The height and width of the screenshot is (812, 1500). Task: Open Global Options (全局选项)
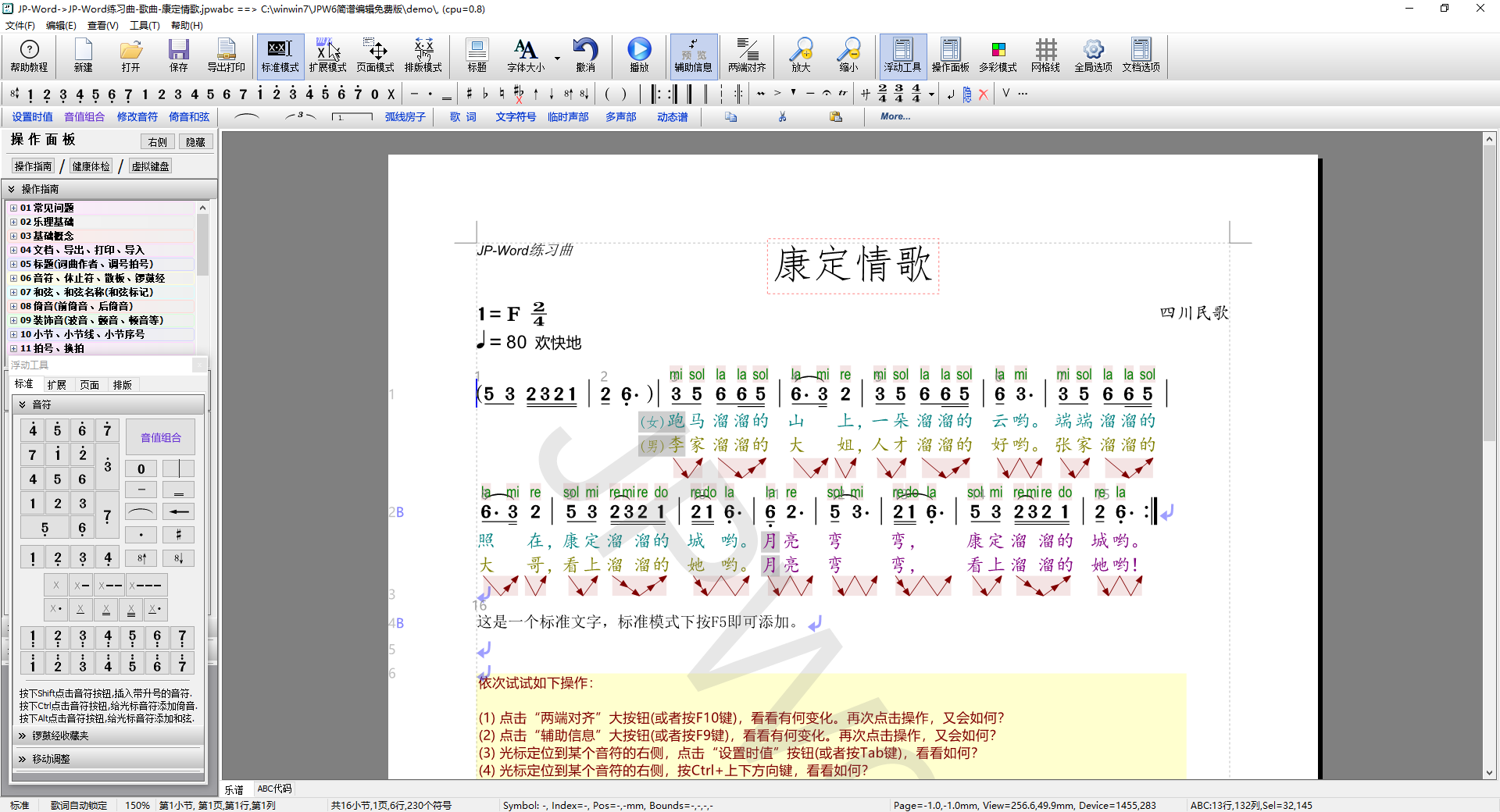point(1092,55)
